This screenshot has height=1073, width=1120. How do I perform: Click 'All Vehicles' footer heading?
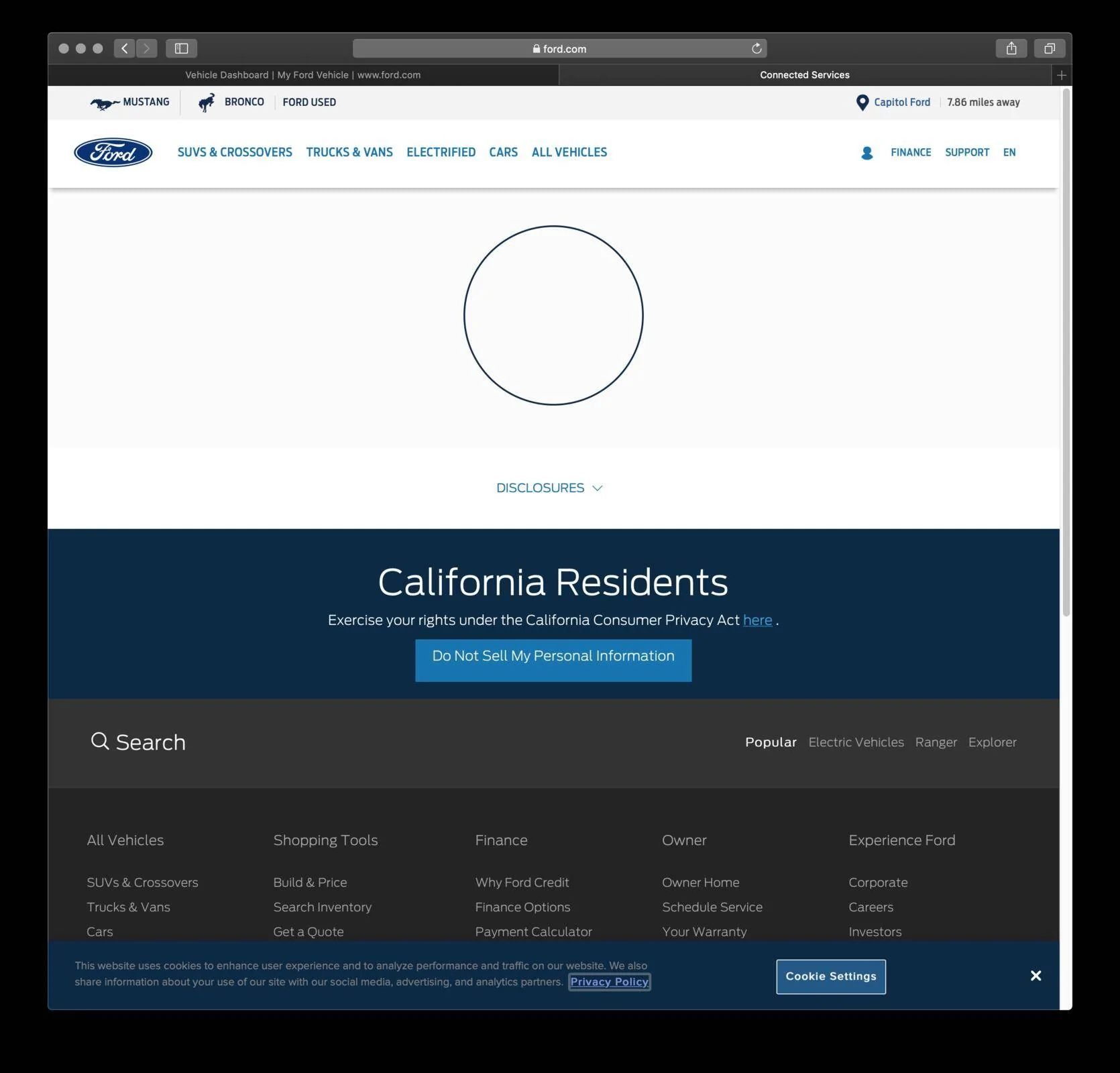[x=125, y=840]
